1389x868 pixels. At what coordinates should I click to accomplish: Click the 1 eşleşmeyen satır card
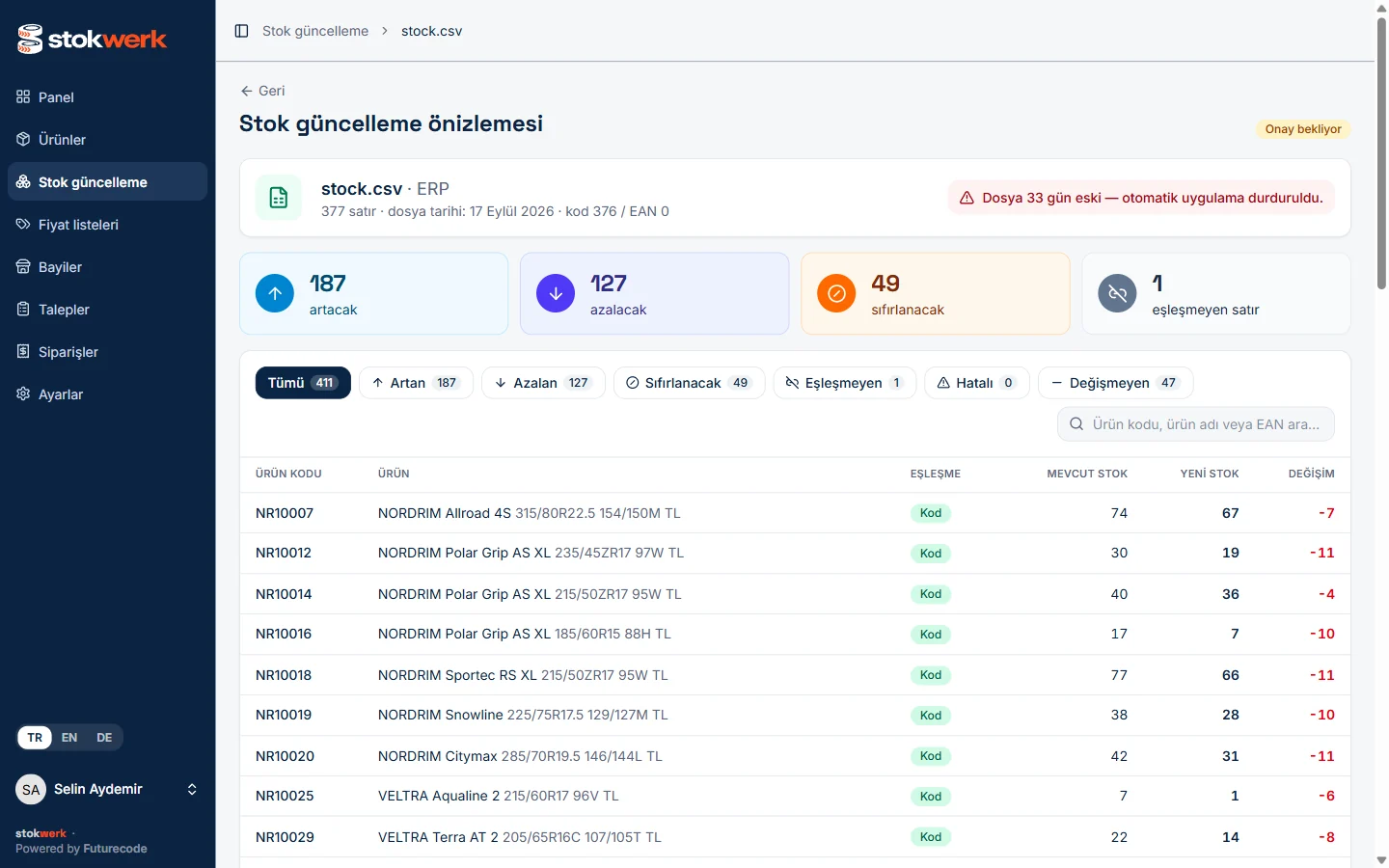pos(1215,293)
